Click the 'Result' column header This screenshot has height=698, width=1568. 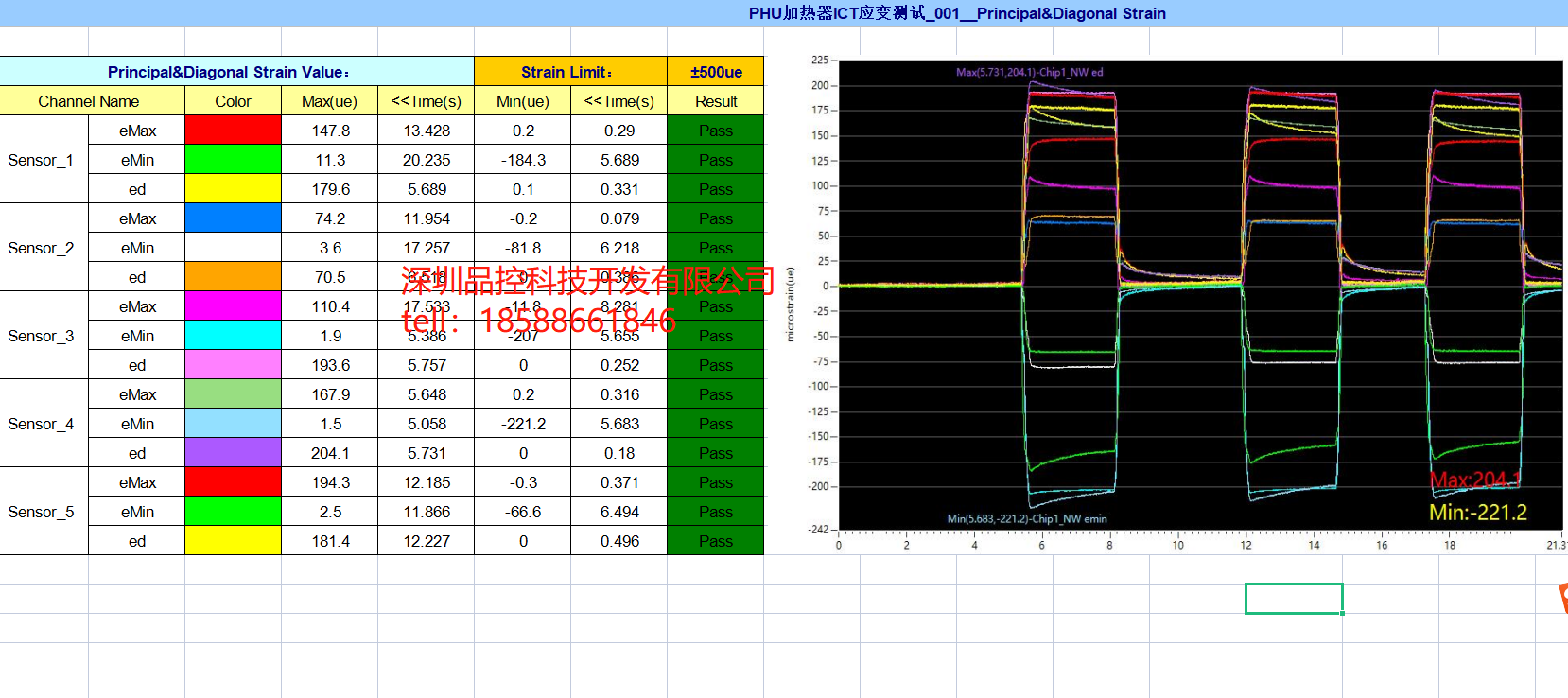point(716,101)
